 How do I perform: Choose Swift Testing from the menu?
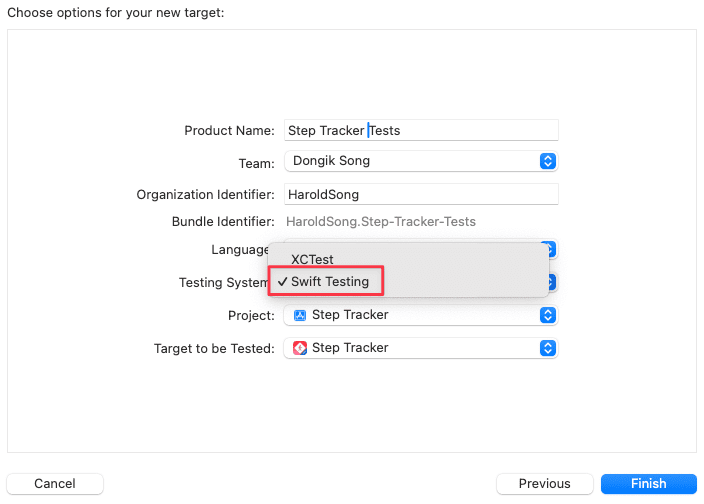(x=408, y=281)
